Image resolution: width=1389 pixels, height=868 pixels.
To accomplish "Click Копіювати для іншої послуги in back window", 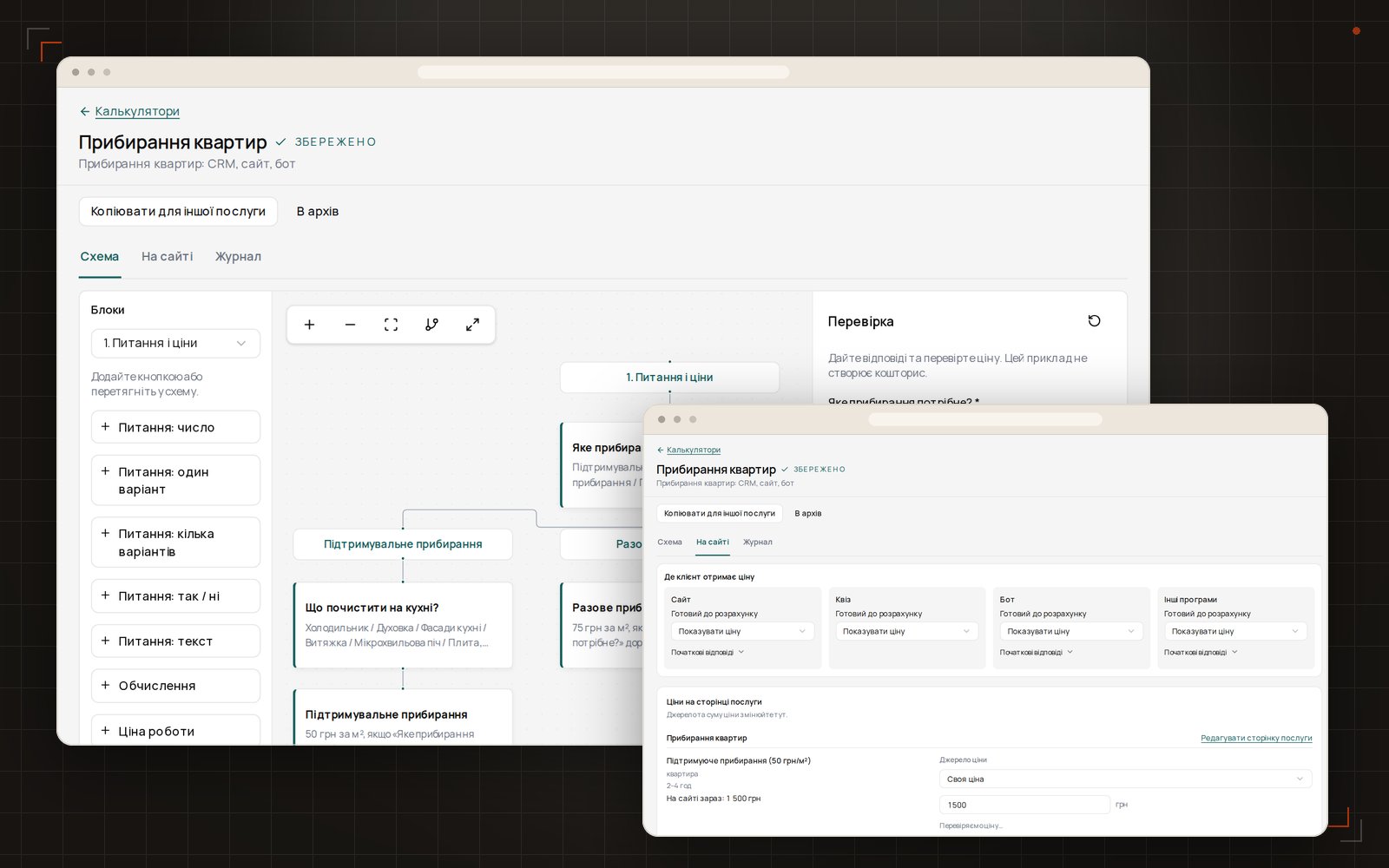I will [x=178, y=211].
